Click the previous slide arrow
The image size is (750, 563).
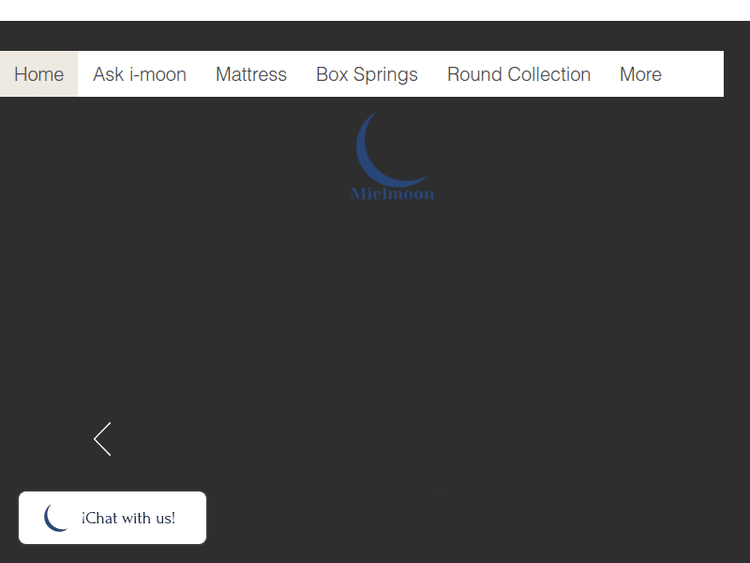coord(102,439)
